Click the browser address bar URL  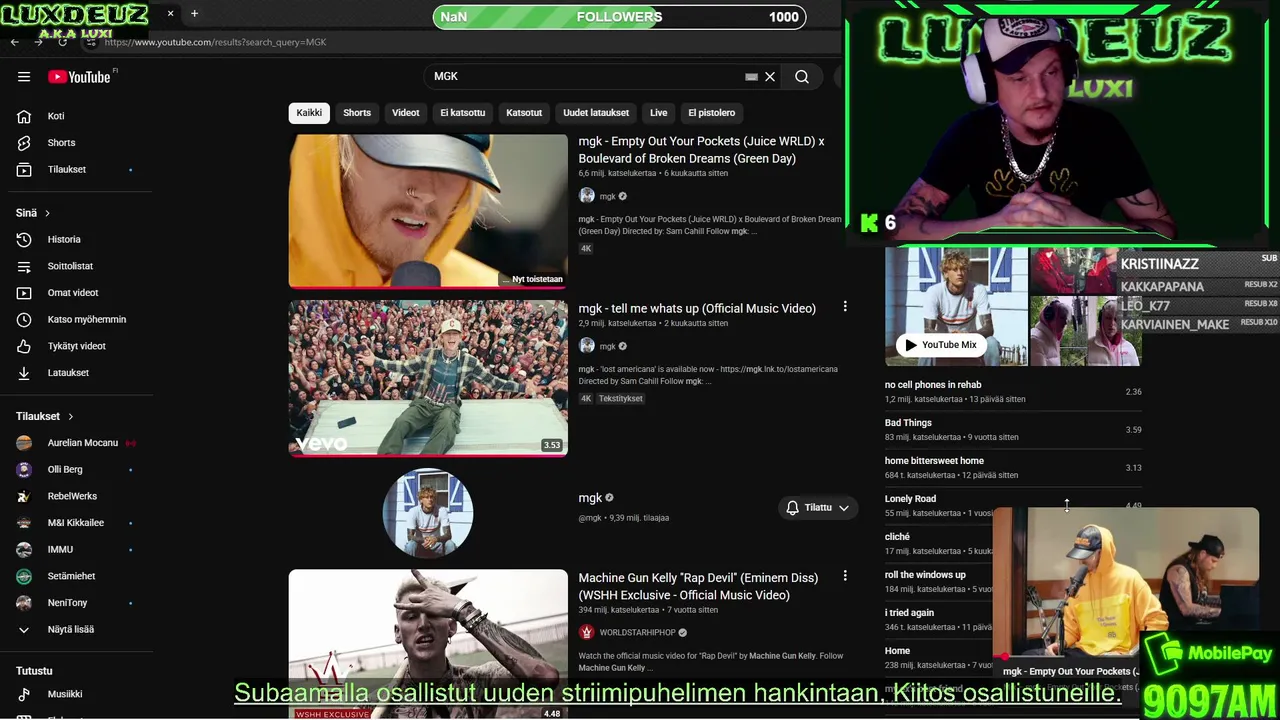pyautogui.click(x=215, y=42)
